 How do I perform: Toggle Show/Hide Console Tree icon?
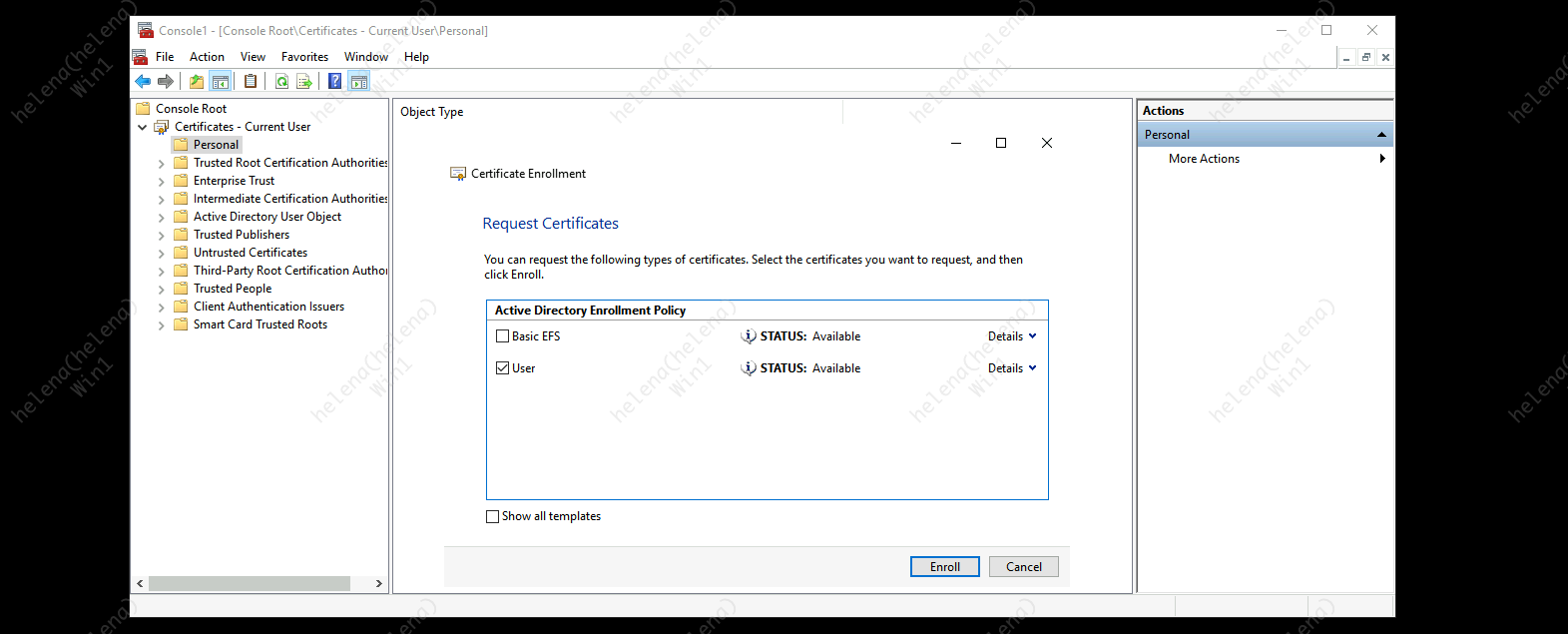[221, 82]
